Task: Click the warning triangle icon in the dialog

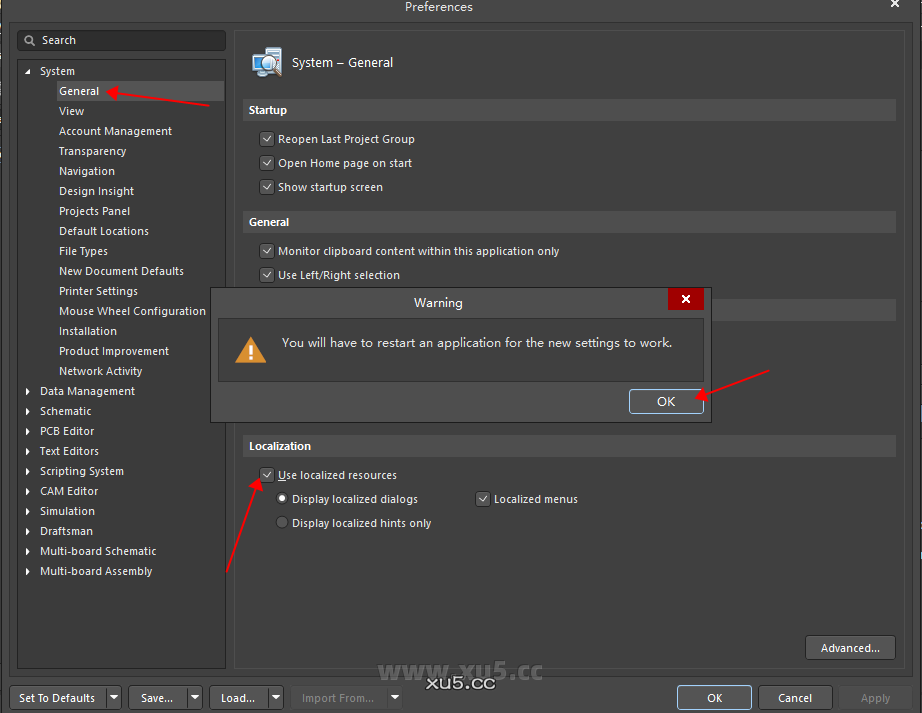Action: [x=250, y=349]
